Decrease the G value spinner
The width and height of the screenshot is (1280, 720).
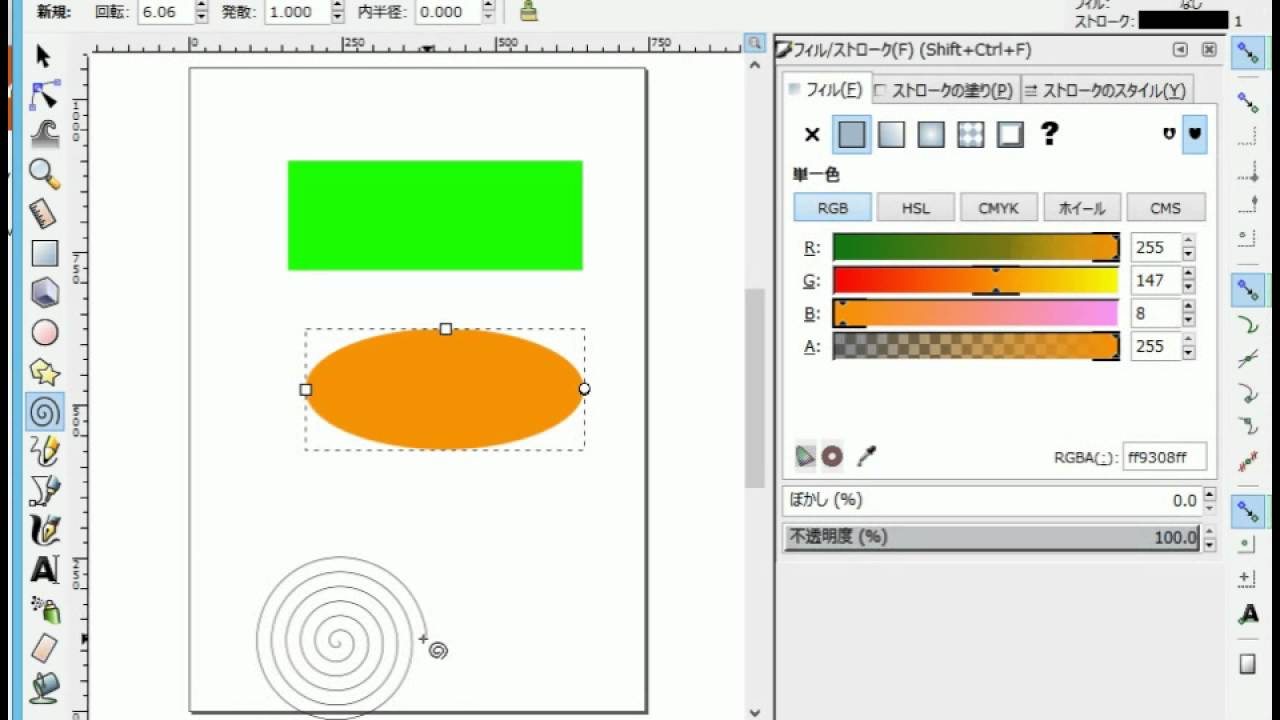click(x=1188, y=287)
